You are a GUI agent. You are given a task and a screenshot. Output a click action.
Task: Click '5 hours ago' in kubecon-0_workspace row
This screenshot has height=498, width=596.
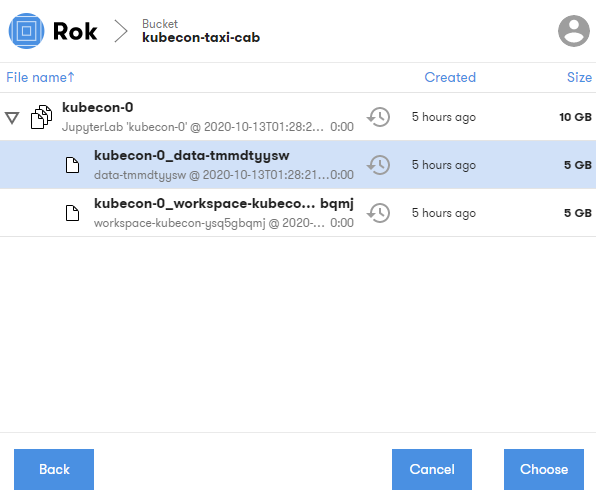444,213
